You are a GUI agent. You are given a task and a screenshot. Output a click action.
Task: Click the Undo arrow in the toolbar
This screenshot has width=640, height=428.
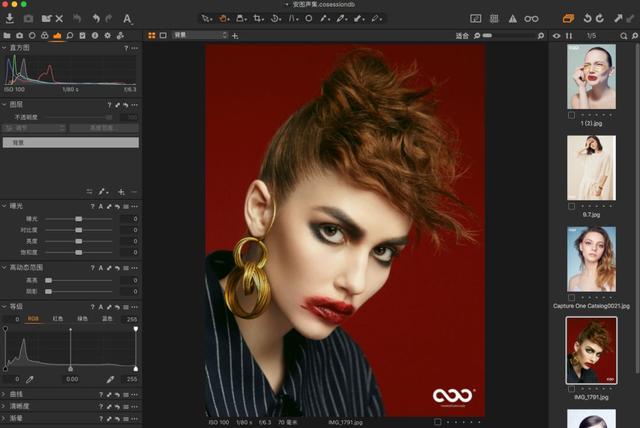click(96, 18)
